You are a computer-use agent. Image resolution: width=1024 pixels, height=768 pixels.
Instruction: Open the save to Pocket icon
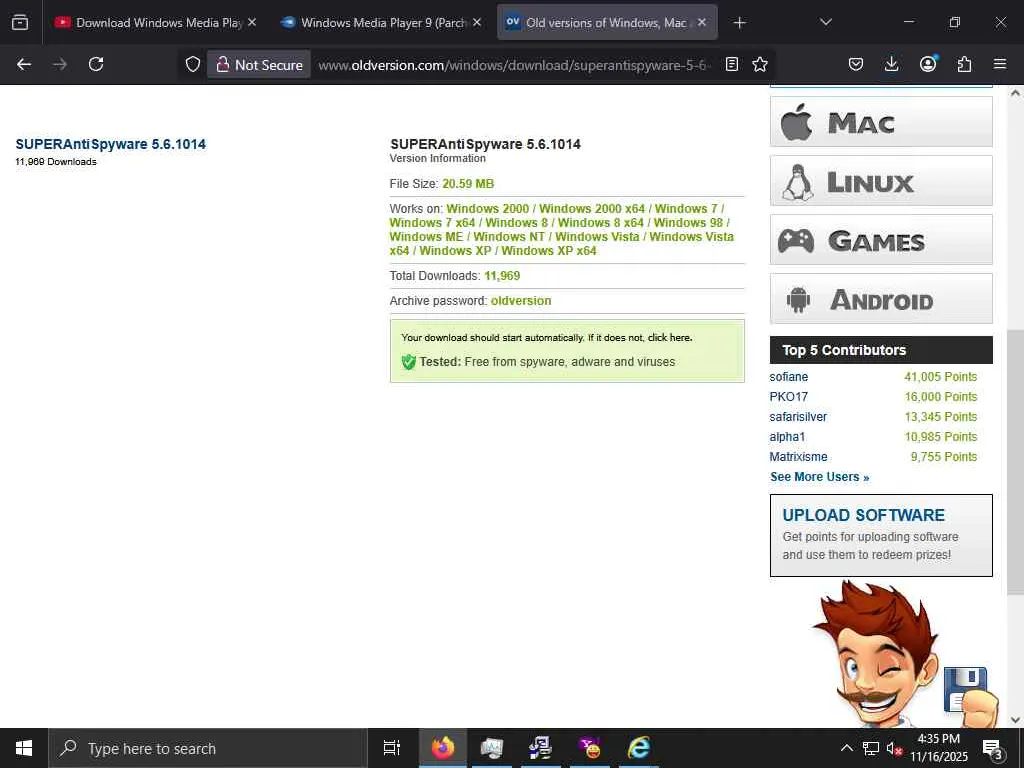pos(856,64)
